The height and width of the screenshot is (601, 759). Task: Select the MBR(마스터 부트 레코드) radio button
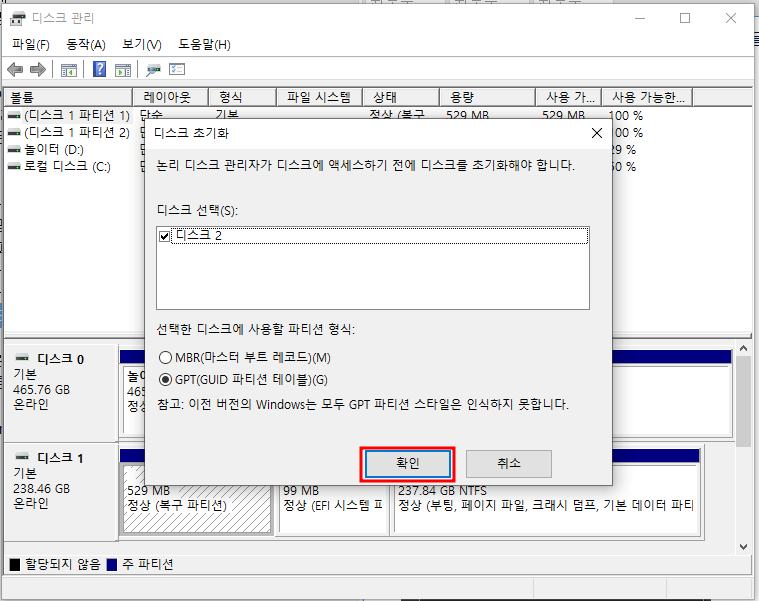(x=165, y=358)
